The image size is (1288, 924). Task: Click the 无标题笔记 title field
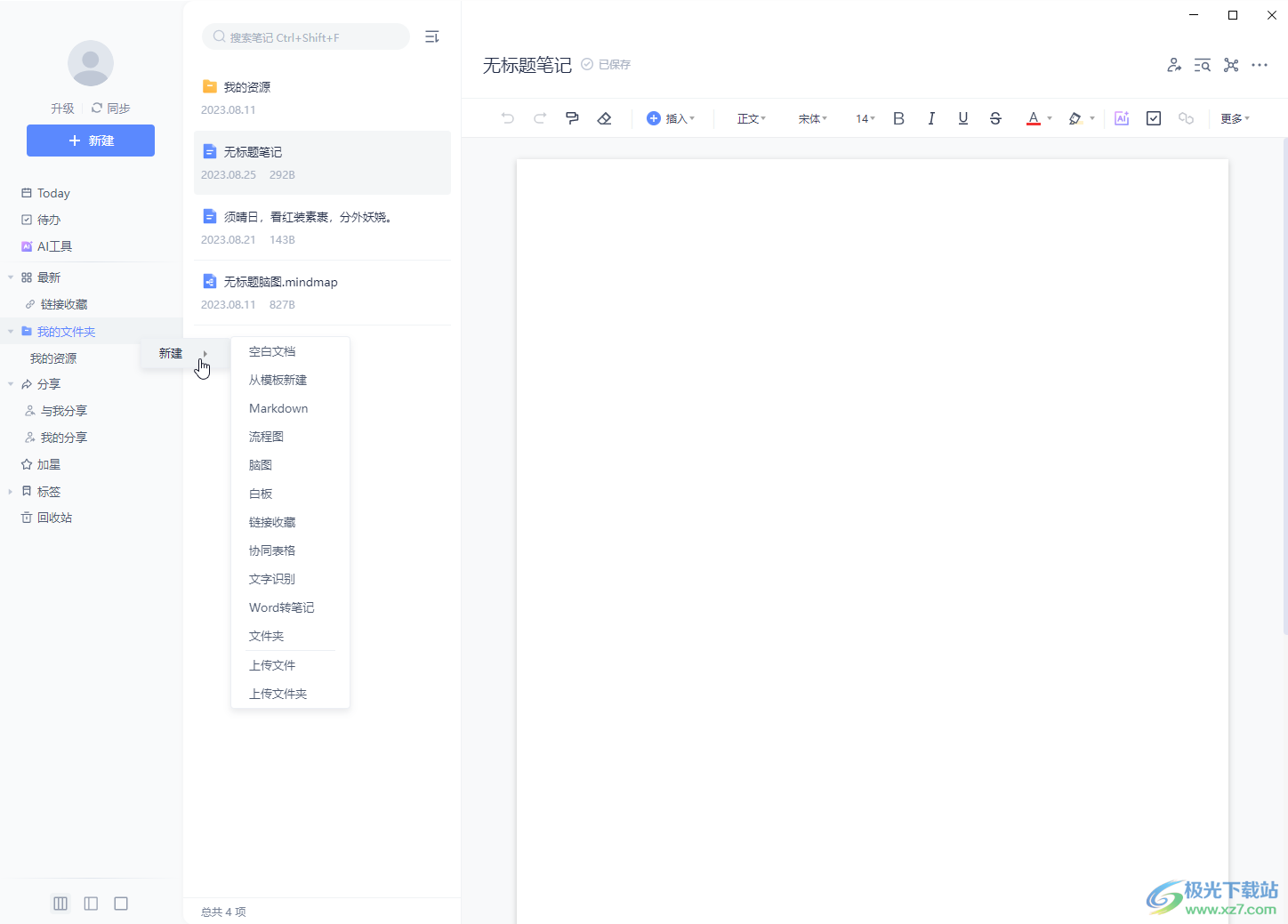point(527,65)
